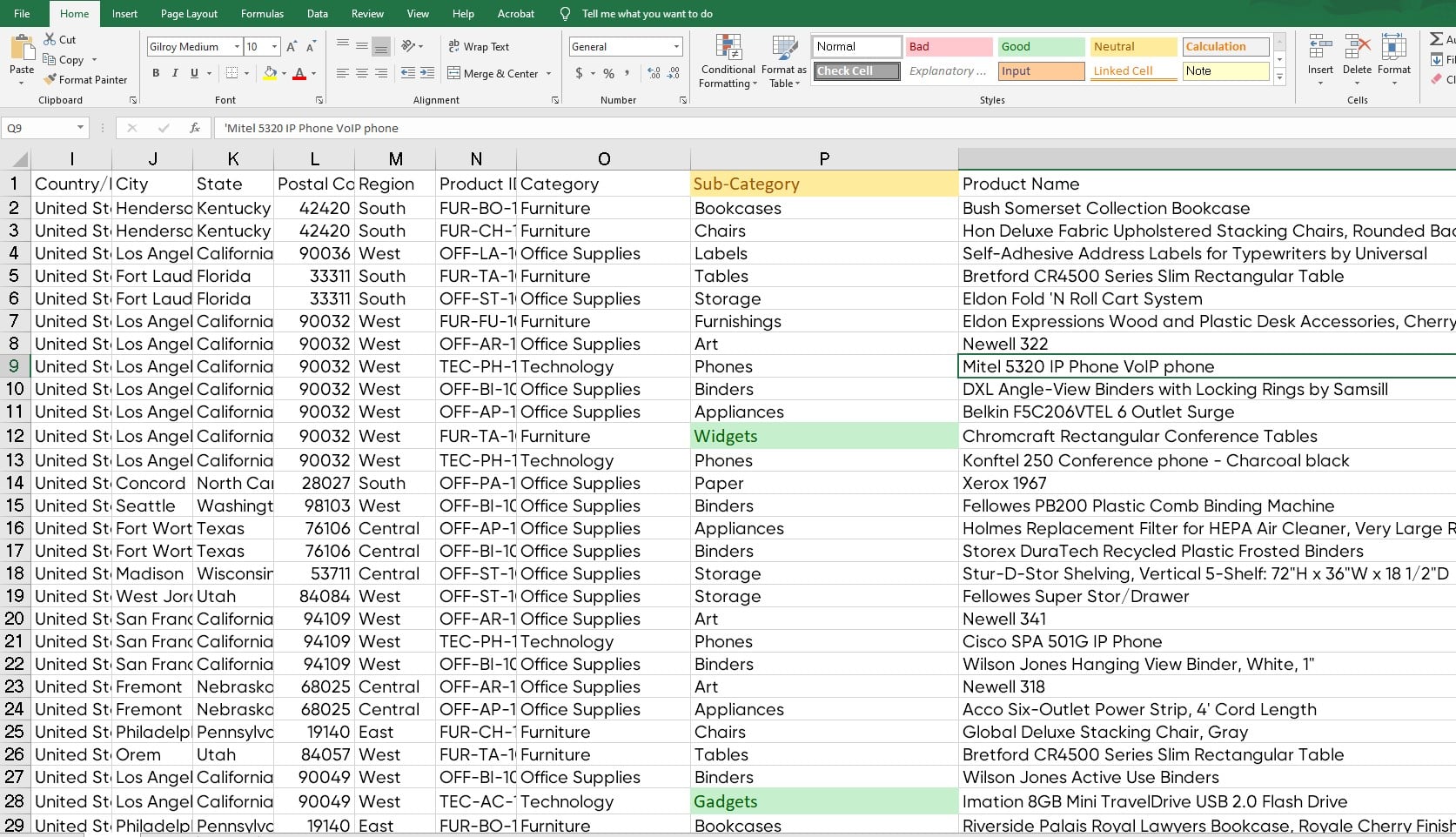Open Font dialog launcher
The image size is (1456, 837).
(319, 100)
